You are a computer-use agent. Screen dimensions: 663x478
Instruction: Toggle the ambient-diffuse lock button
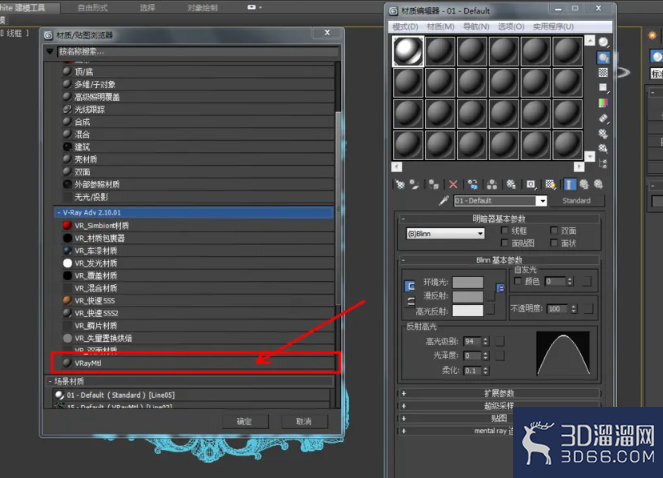(x=410, y=286)
